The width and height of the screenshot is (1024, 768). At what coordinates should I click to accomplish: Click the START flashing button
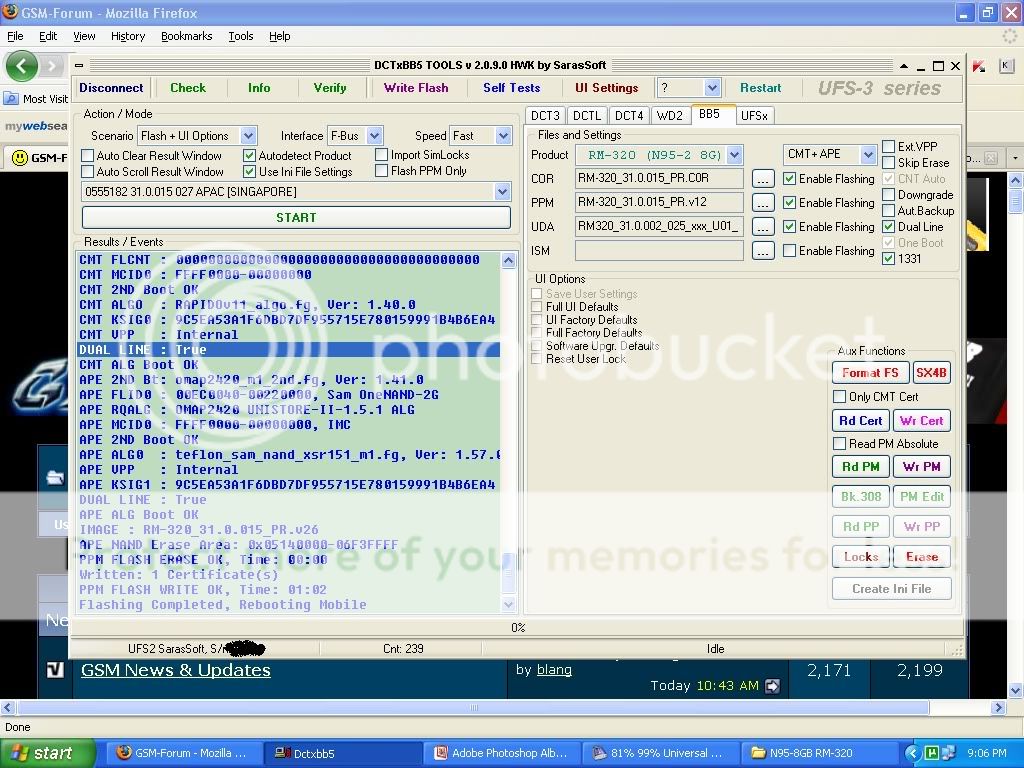pyautogui.click(x=296, y=217)
